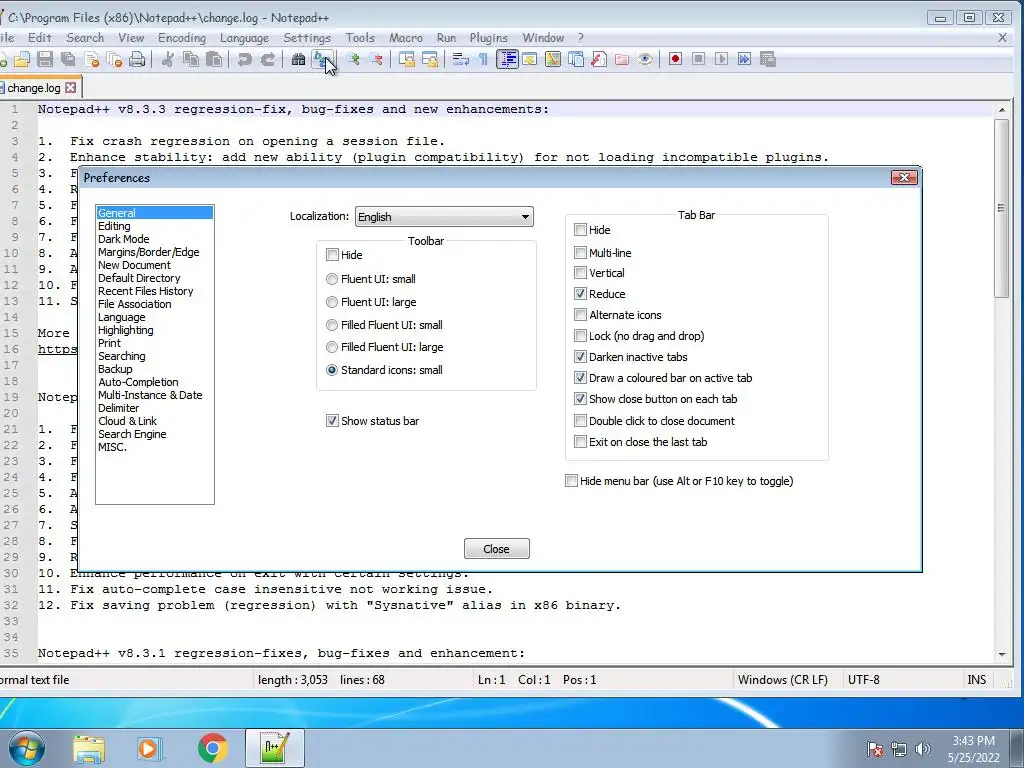Enable Vertical tab bar checkbox
This screenshot has width=1024, height=768.
[x=580, y=272]
